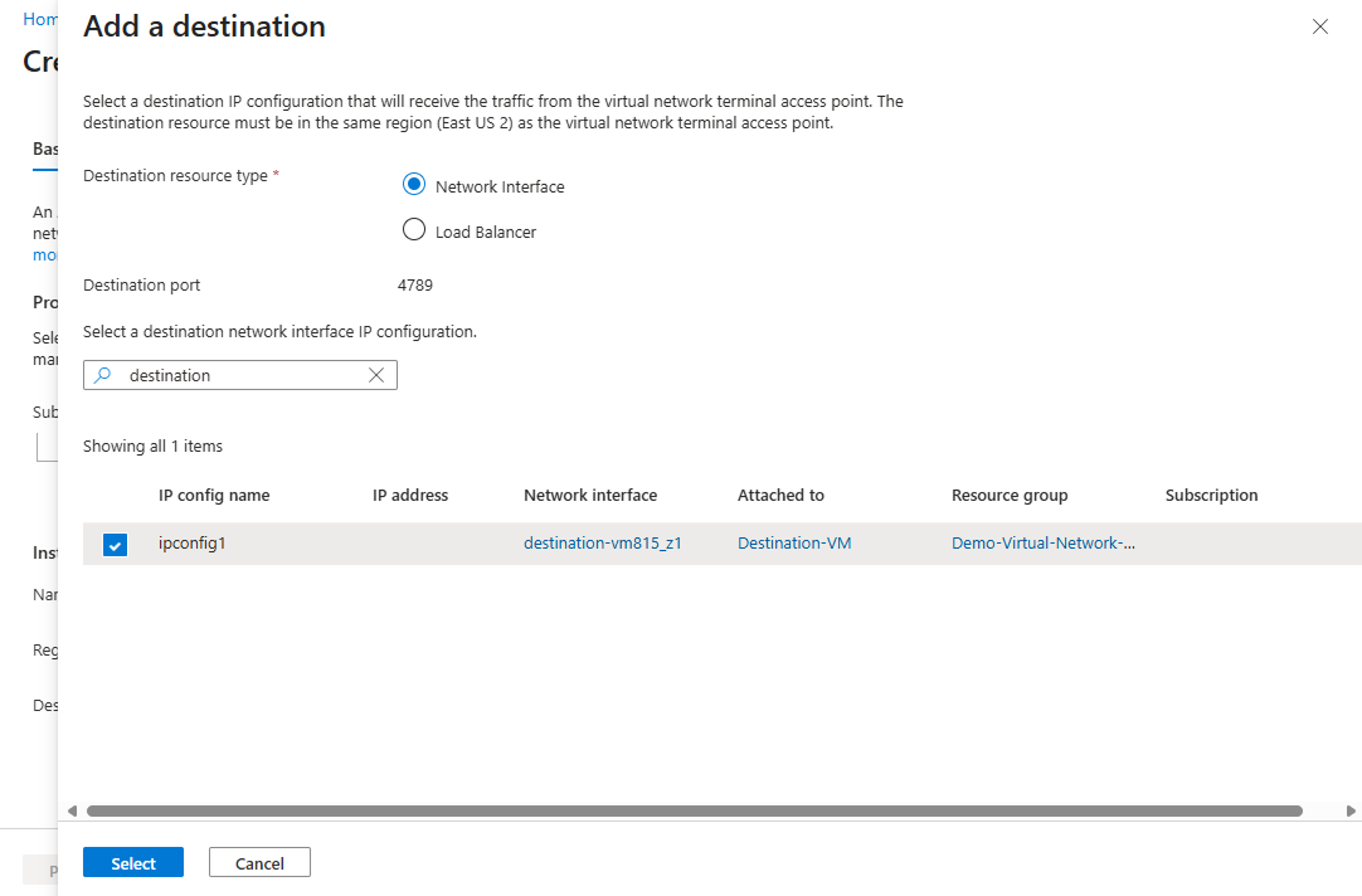This screenshot has width=1362, height=896.
Task: Click the Resource group column header
Action: coord(1009,495)
